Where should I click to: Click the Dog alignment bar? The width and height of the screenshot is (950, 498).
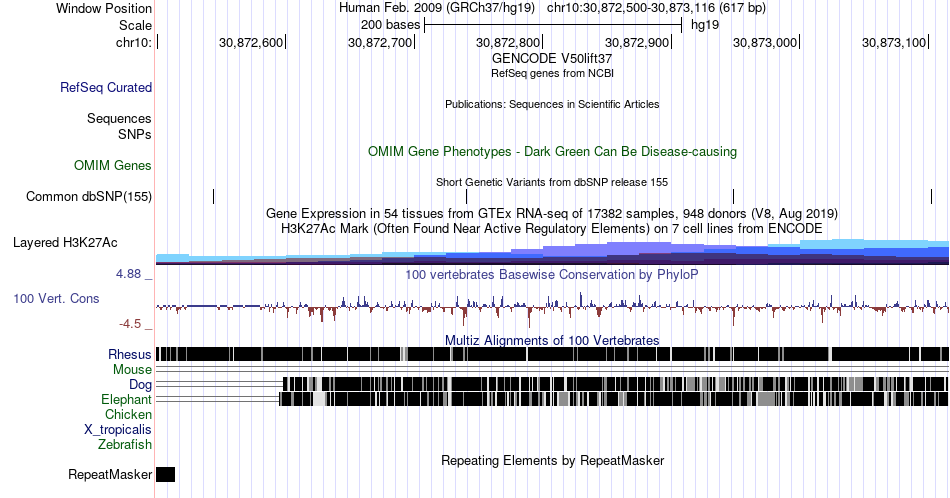[x=616, y=384]
